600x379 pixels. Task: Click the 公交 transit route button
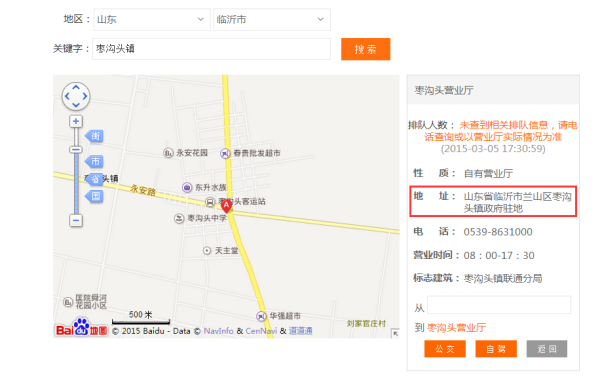point(445,349)
